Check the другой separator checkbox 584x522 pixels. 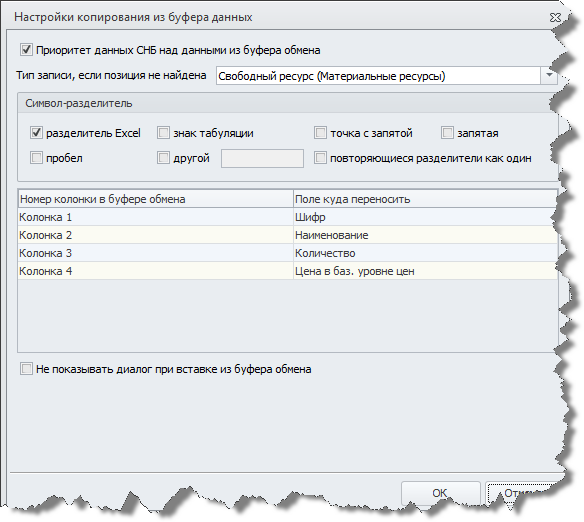point(163,158)
